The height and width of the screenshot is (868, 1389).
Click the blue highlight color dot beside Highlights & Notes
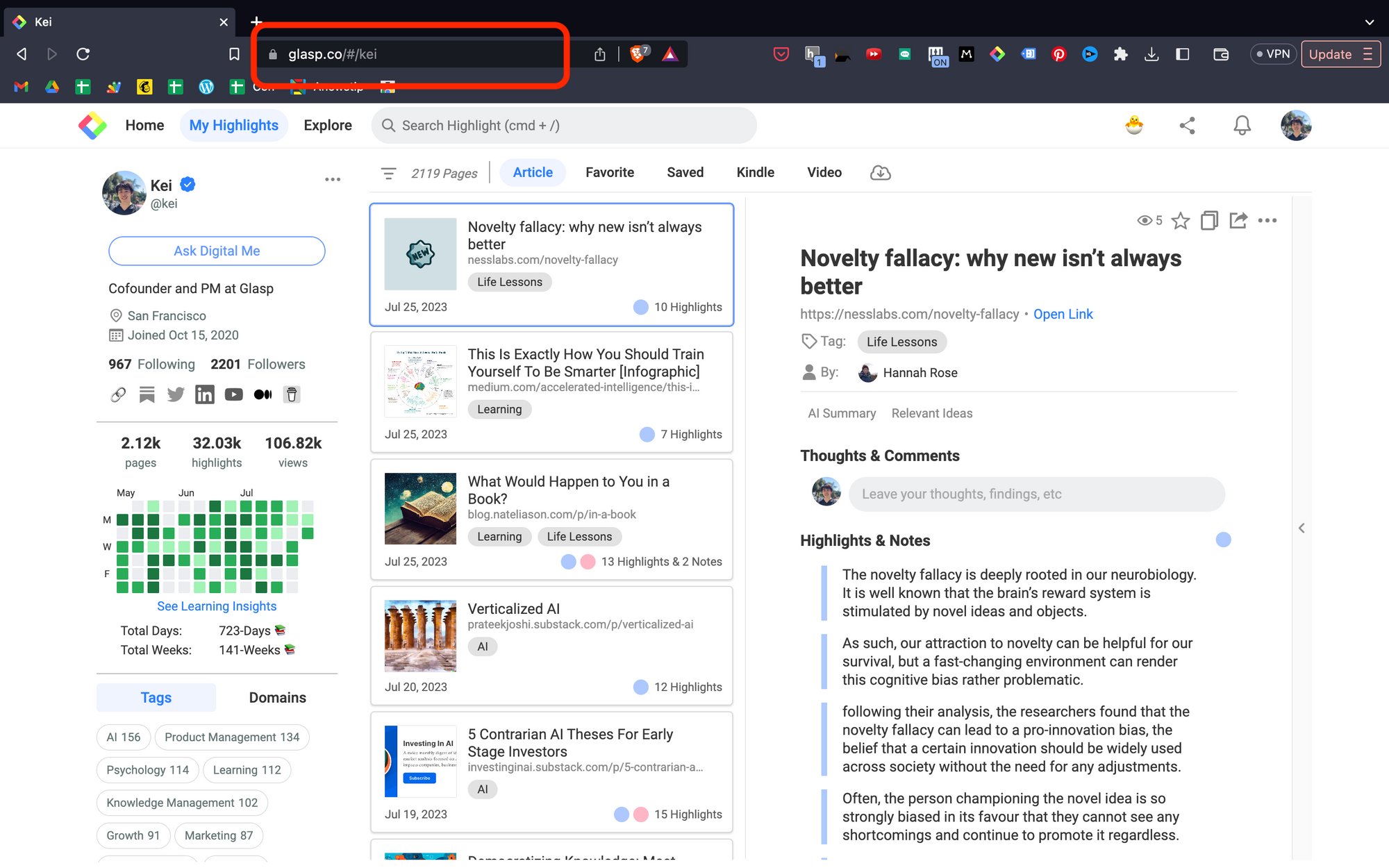tap(1223, 540)
